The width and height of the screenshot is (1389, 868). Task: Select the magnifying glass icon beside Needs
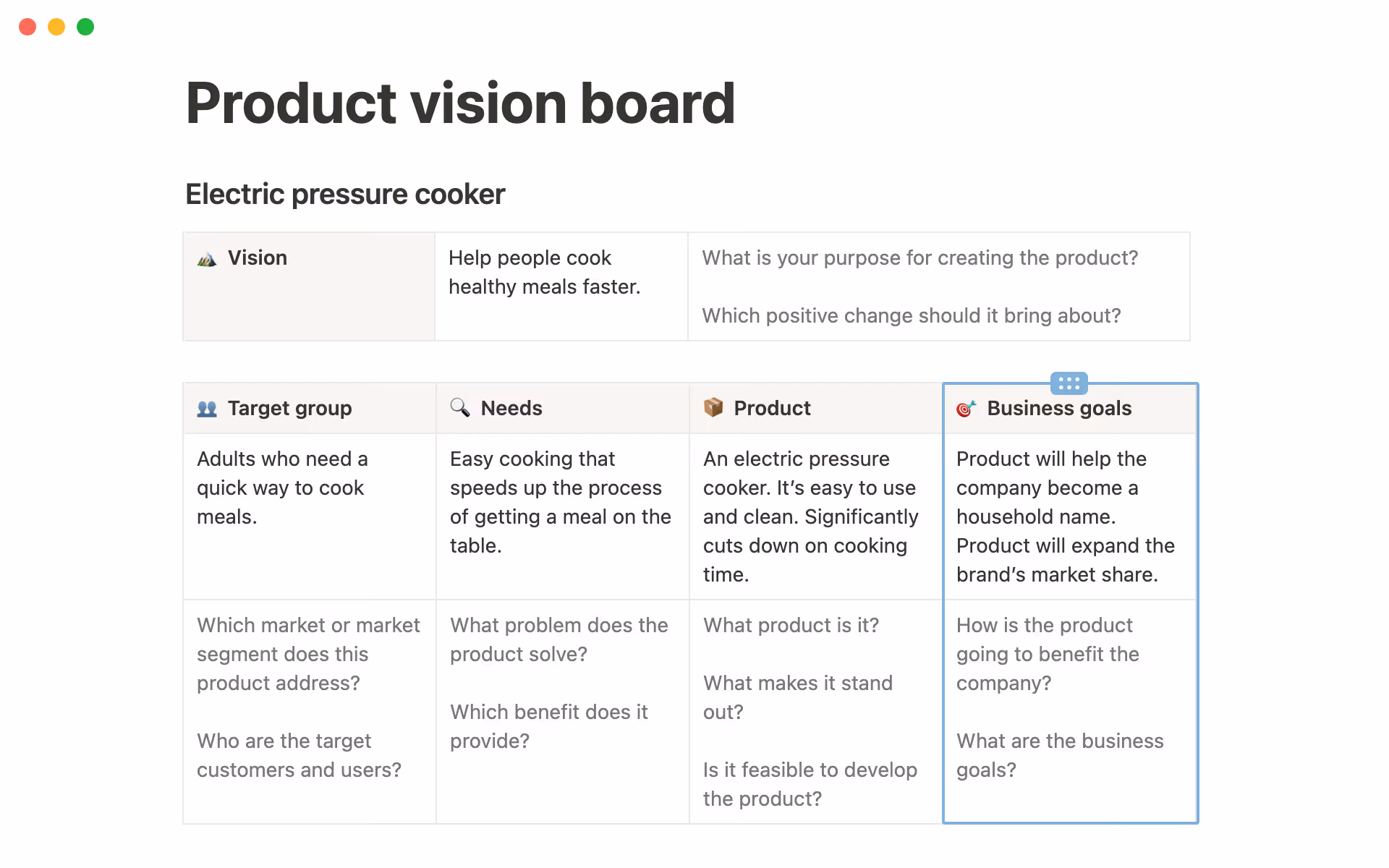coord(459,408)
